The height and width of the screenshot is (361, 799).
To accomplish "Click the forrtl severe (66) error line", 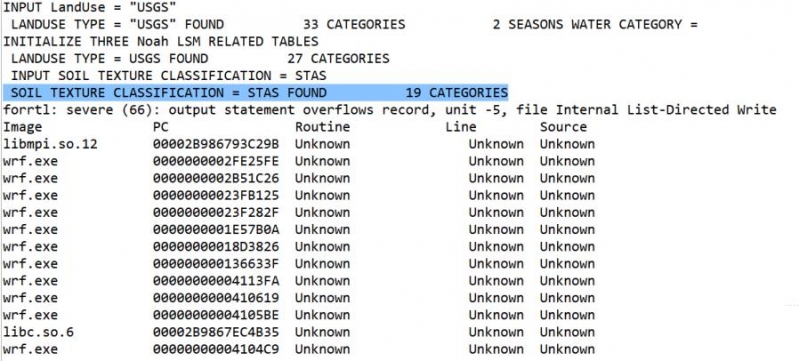I will (x=390, y=110).
